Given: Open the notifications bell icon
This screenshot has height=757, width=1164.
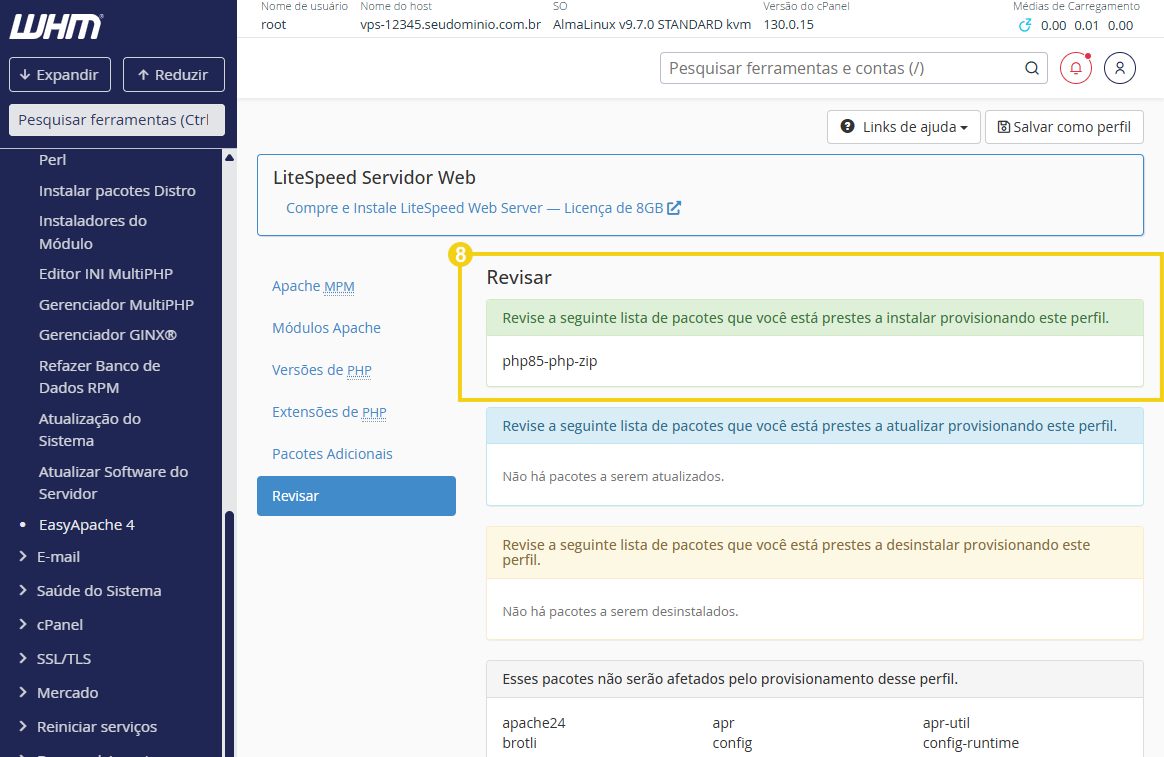Looking at the screenshot, I should pyautogui.click(x=1075, y=68).
